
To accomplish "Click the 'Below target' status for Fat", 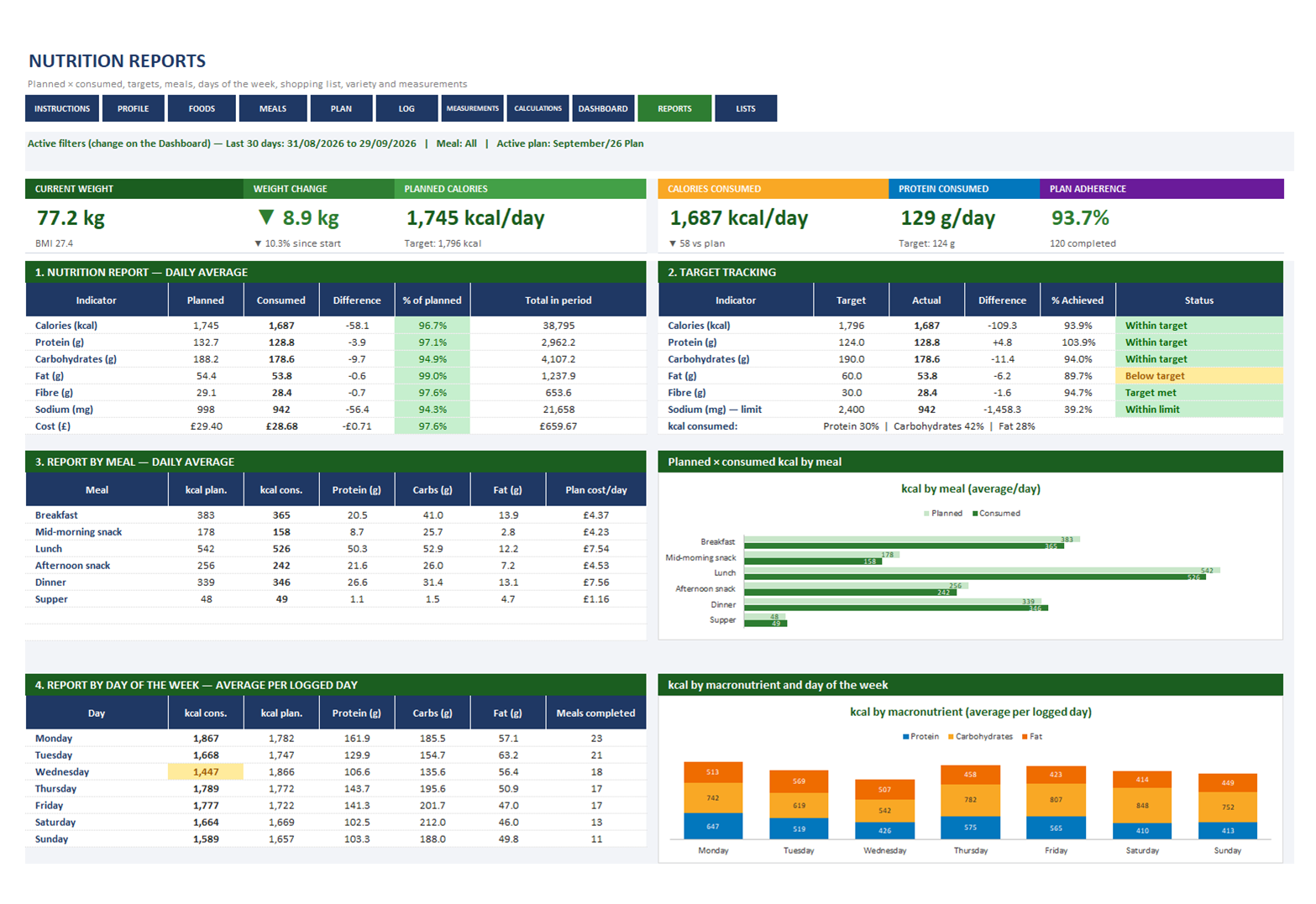I will (1198, 376).
